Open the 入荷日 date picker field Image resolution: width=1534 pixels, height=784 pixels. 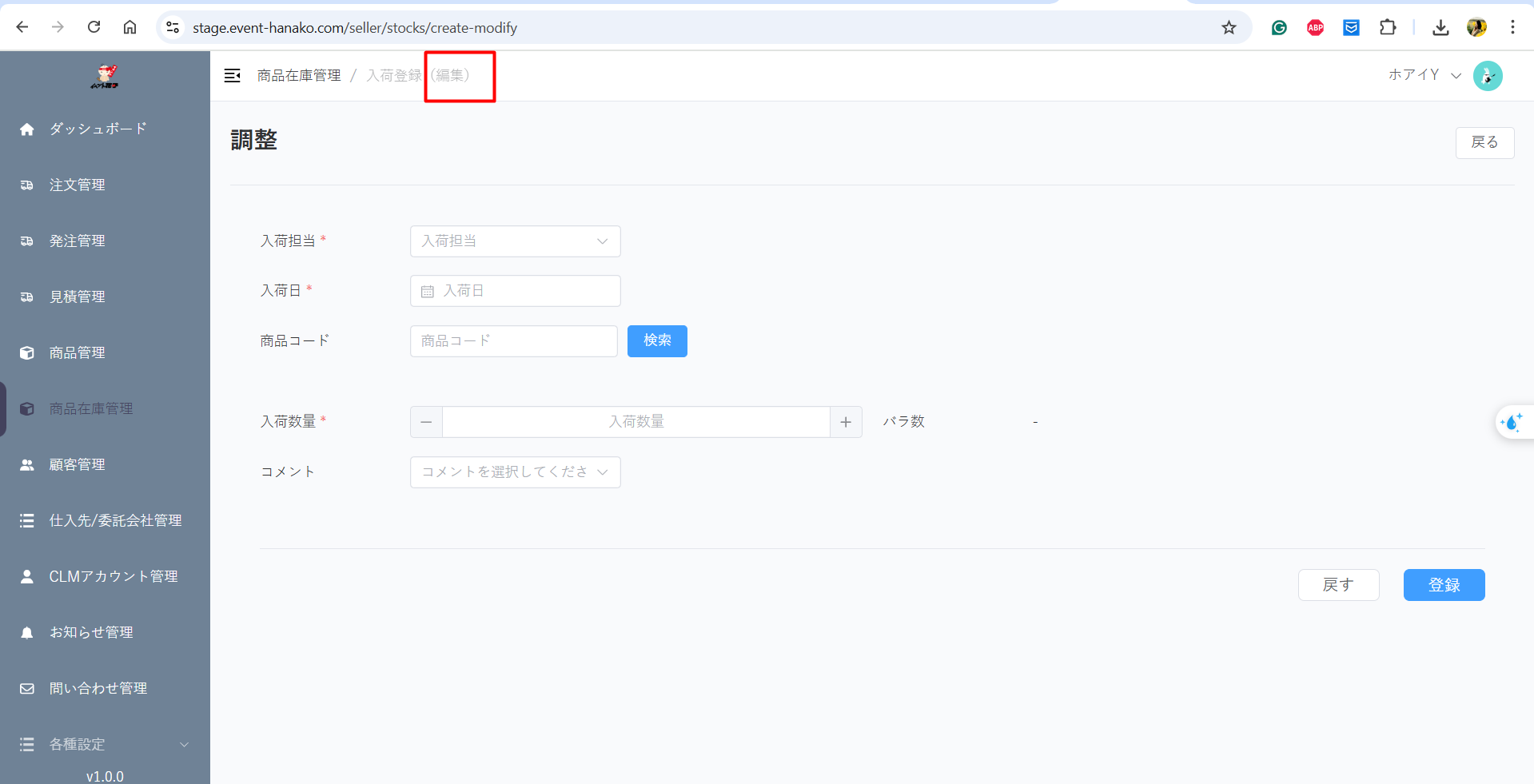[515, 291]
